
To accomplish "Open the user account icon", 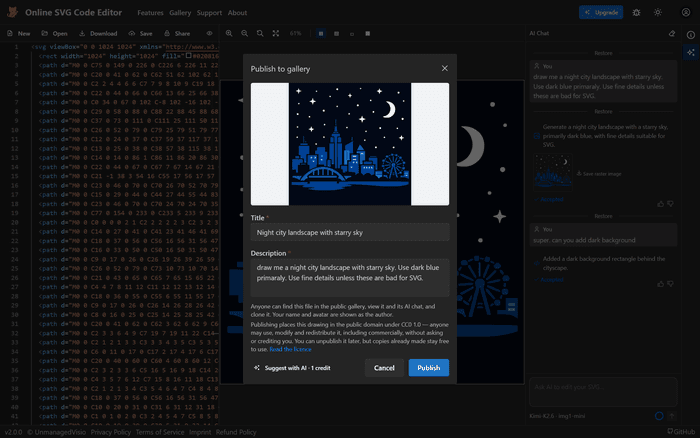I will tap(686, 13).
